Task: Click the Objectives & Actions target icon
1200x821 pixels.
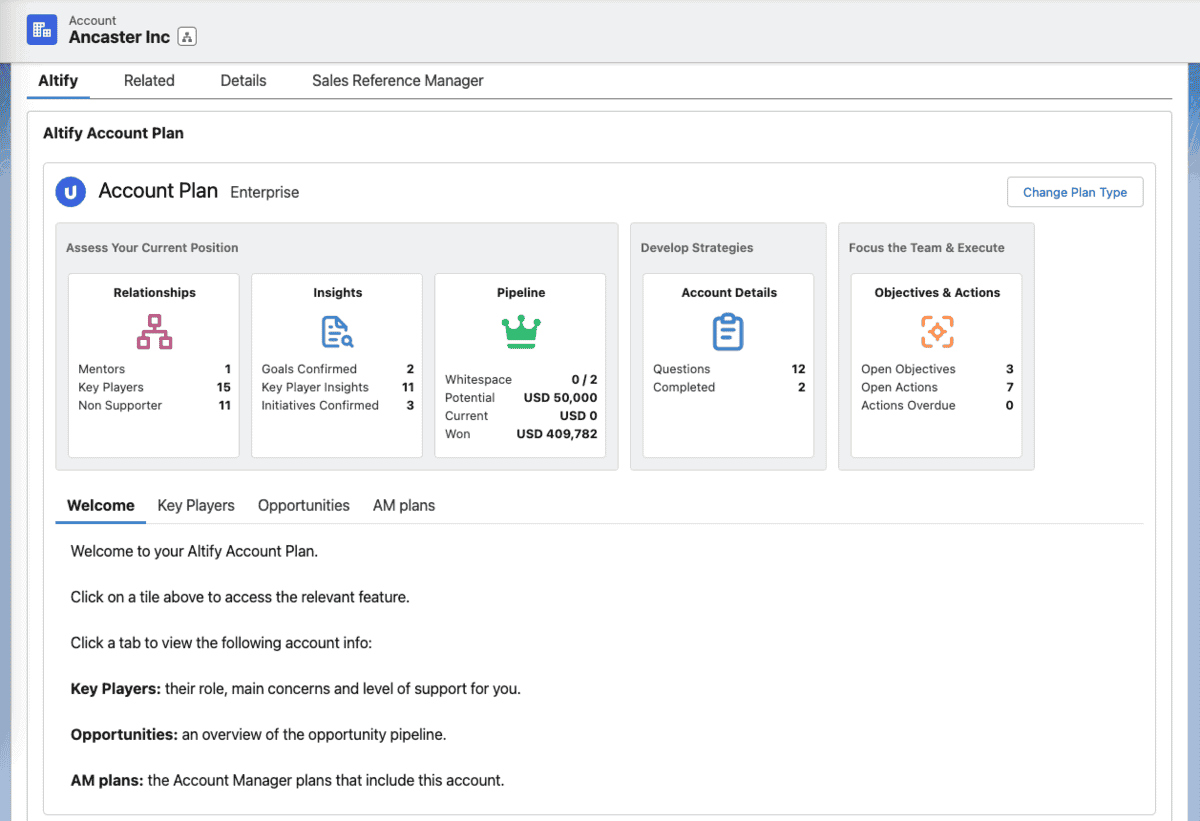Action: point(937,332)
